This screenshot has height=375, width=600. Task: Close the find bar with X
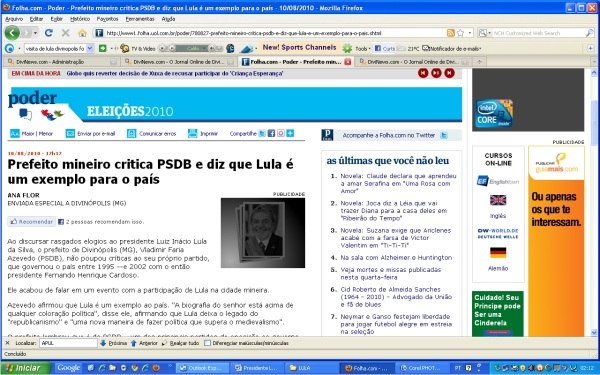[x=7, y=343]
